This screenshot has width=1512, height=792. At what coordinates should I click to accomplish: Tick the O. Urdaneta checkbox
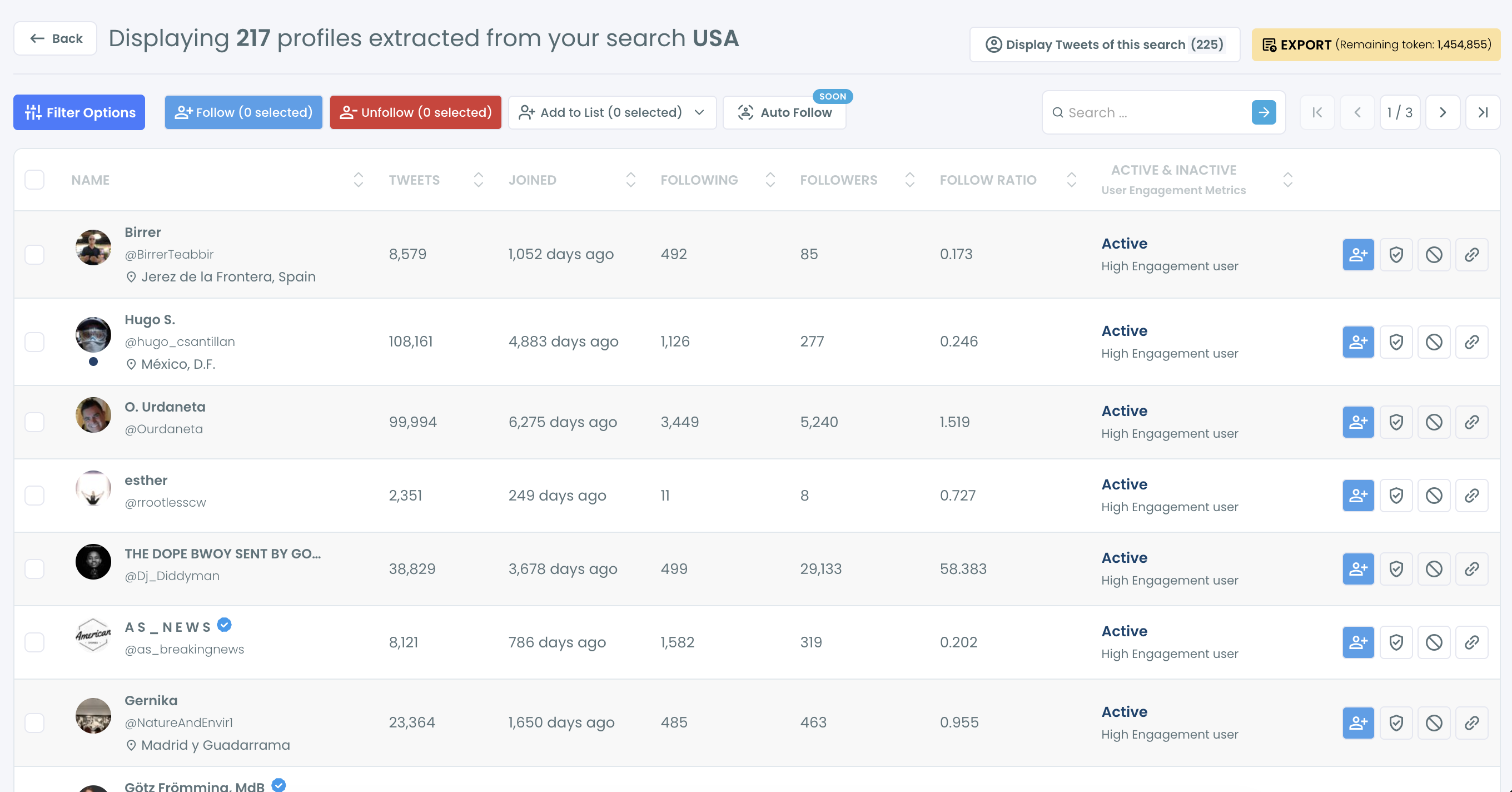pos(34,422)
